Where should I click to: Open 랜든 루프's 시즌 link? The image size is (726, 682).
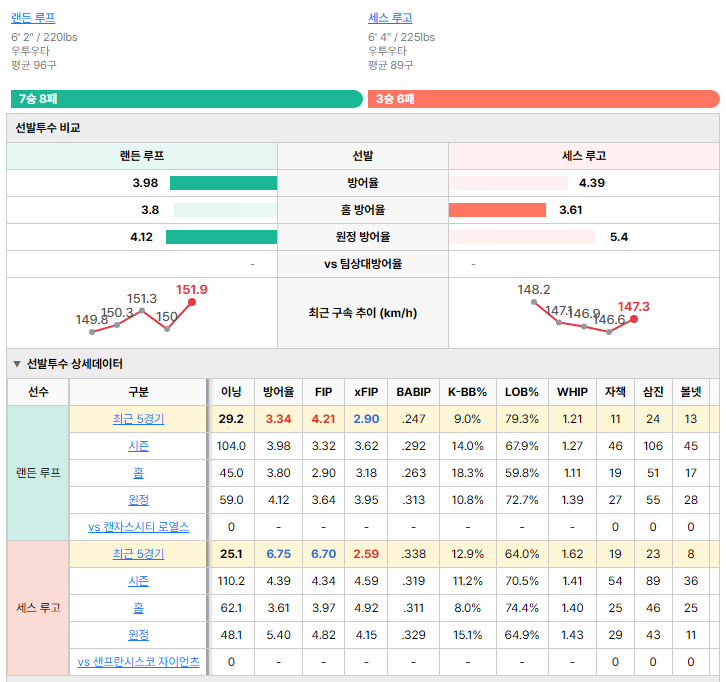pyautogui.click(x=138, y=446)
